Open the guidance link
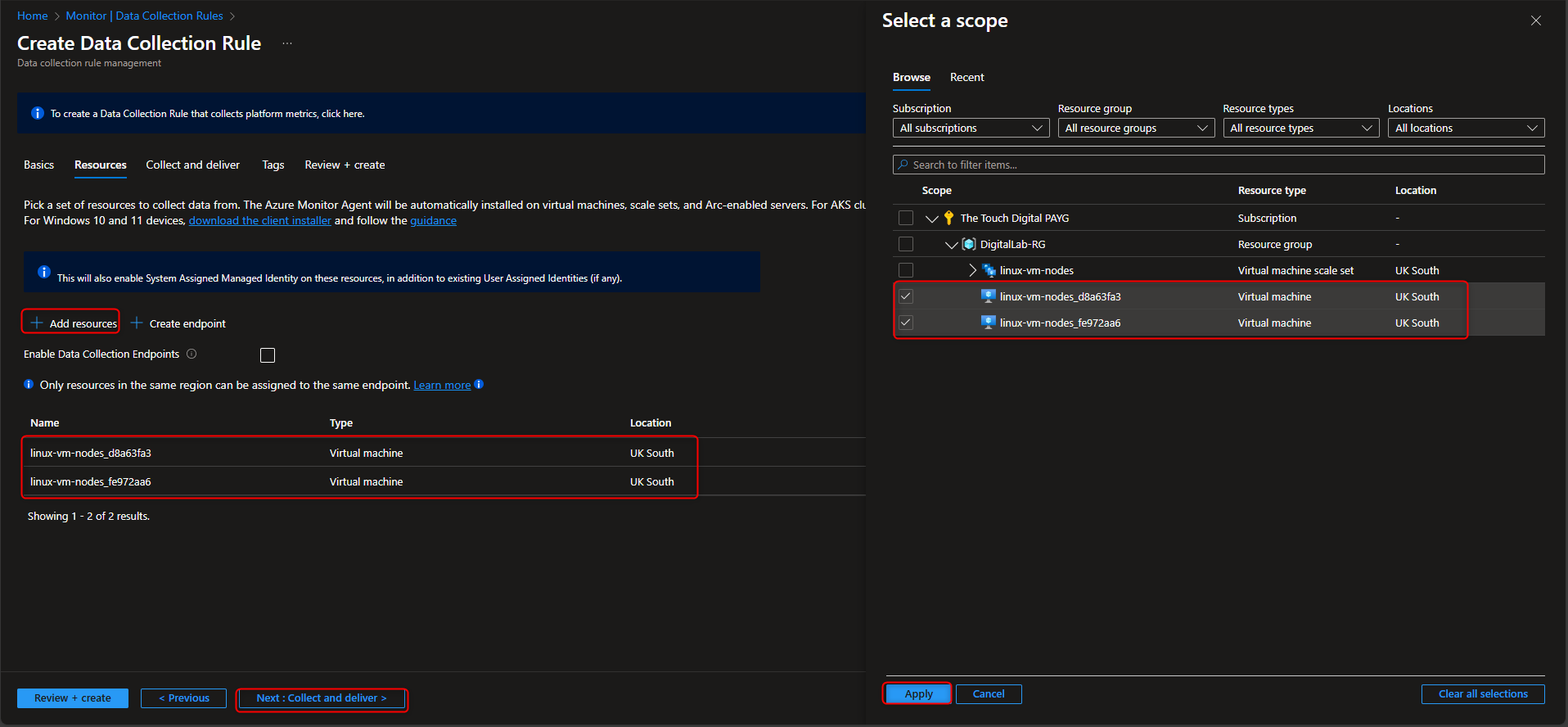 coord(433,220)
